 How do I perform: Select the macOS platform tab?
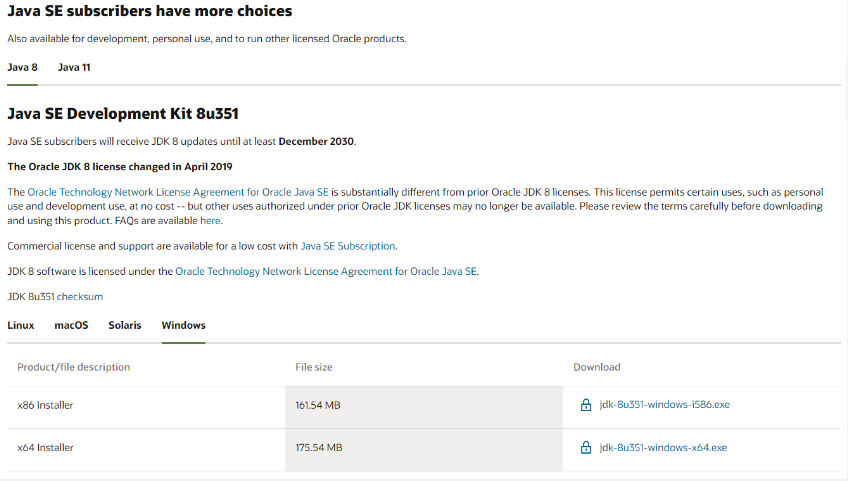[71, 325]
